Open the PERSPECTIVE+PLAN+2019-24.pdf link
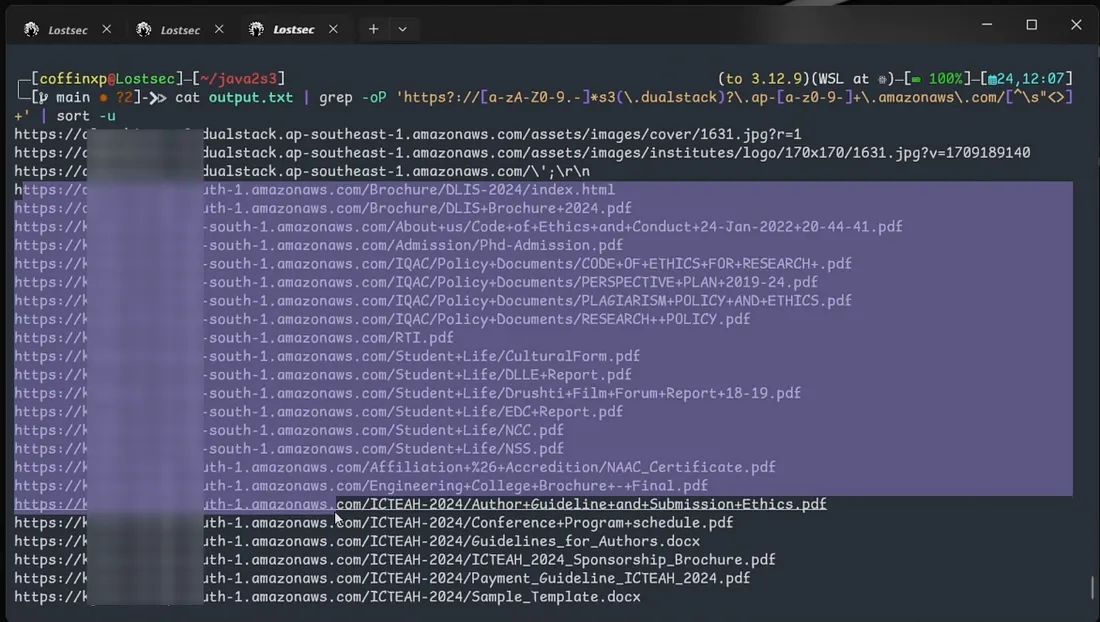The height and width of the screenshot is (622, 1100). 416,283
